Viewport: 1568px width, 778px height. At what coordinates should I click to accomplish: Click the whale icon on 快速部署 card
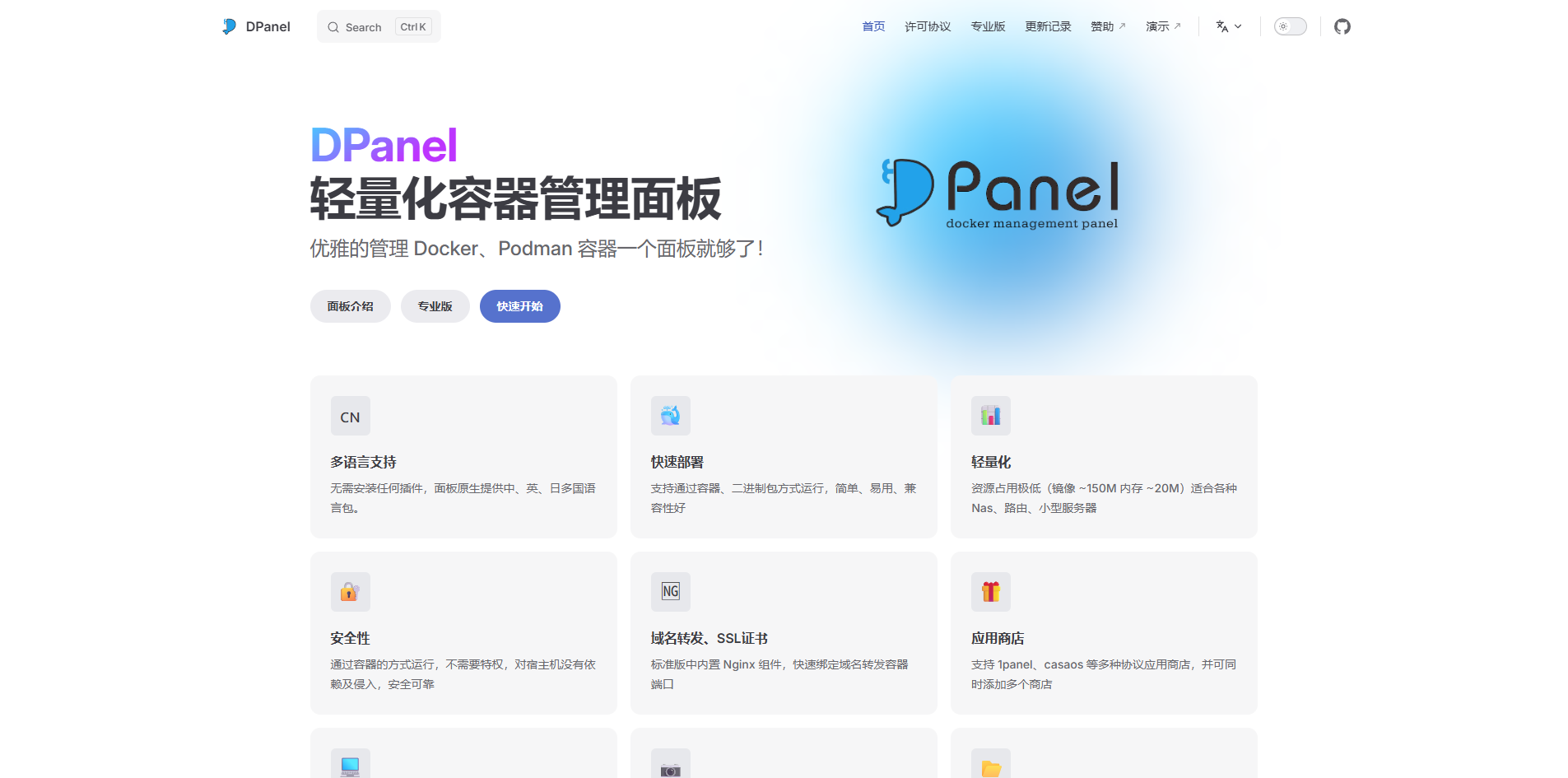(x=671, y=416)
